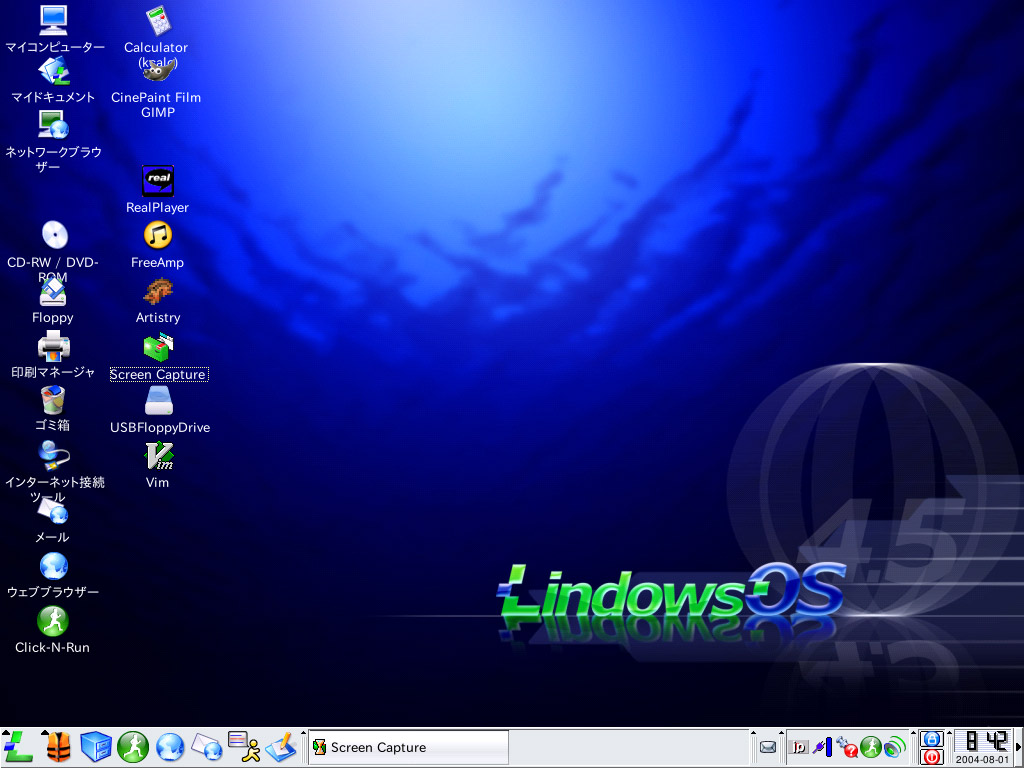
Task: Click the date text 2004-08-01
Action: (983, 760)
